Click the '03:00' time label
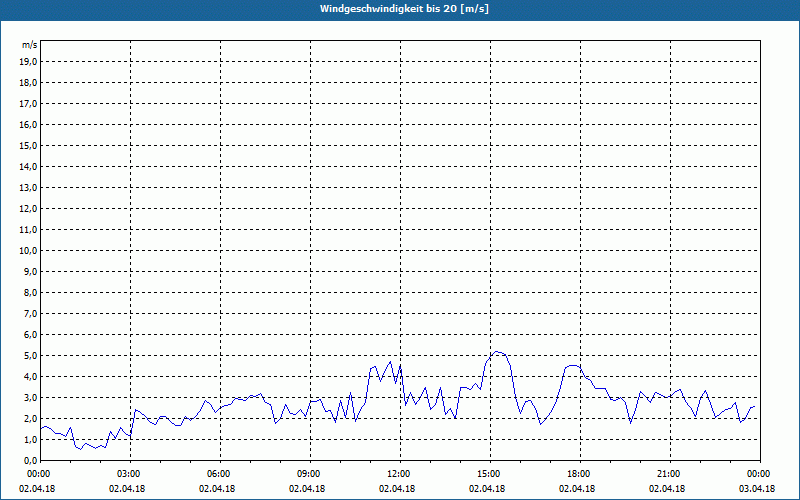This screenshot has width=800, height=500. tap(131, 474)
